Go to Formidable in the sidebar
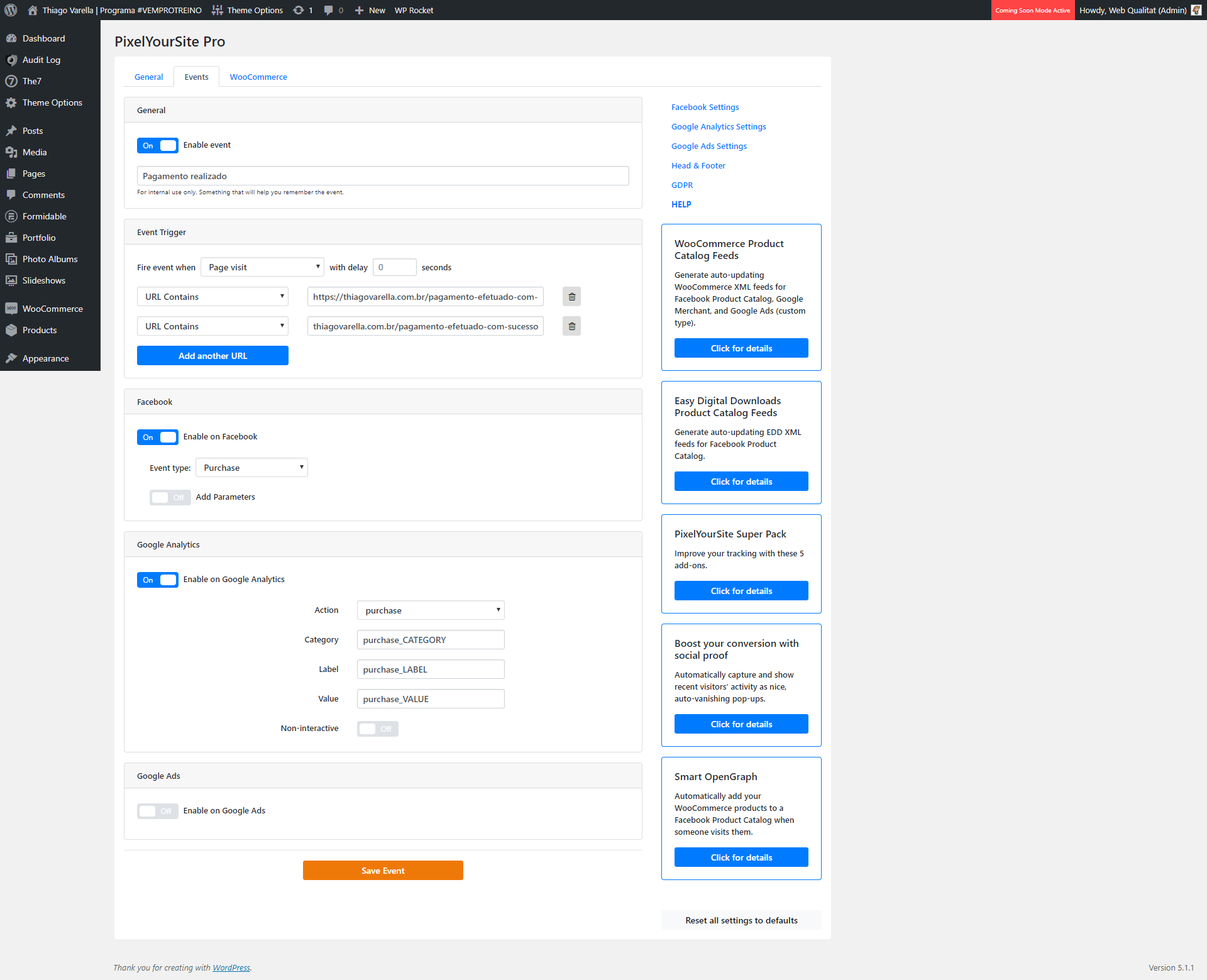This screenshot has width=1207, height=980. point(44,216)
